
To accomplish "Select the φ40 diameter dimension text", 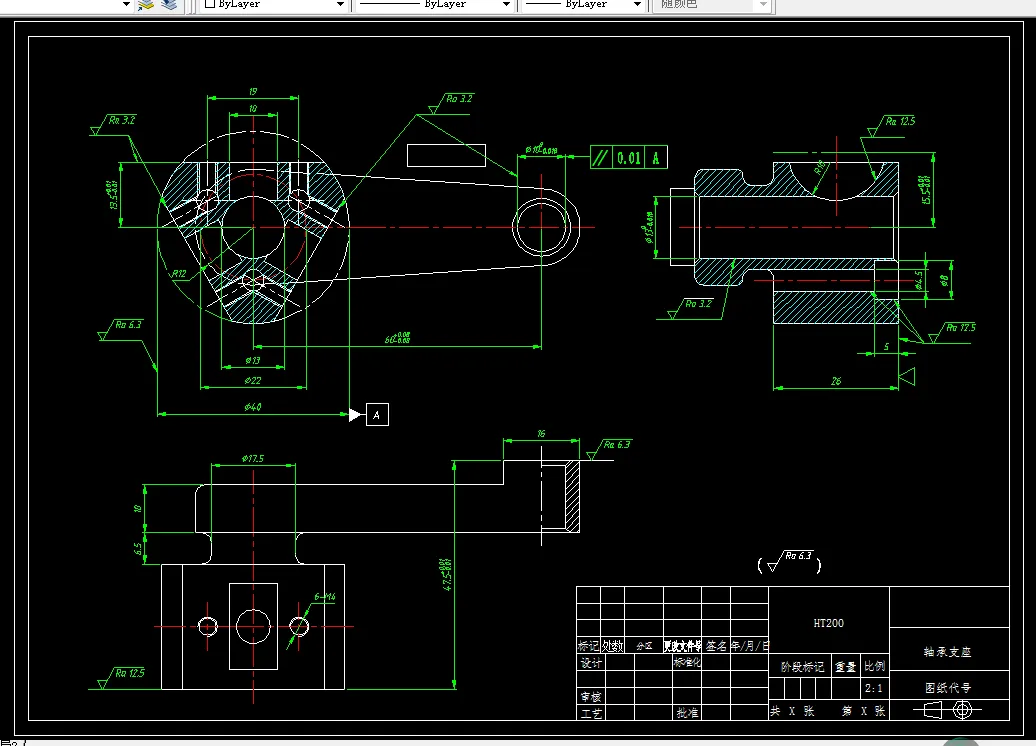I will pyautogui.click(x=252, y=407).
